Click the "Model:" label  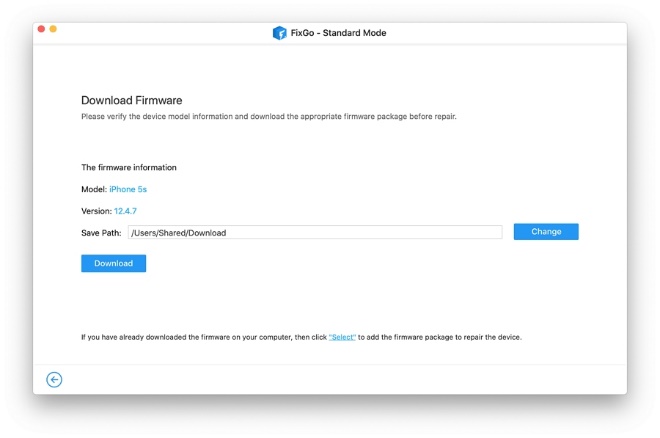coord(93,189)
